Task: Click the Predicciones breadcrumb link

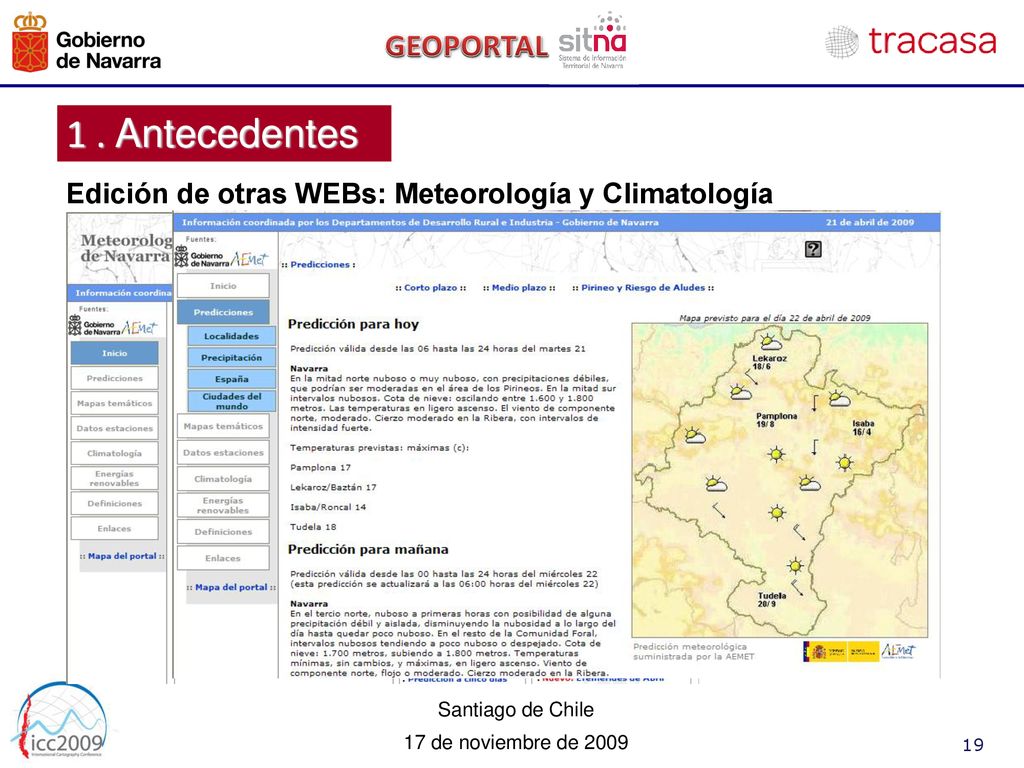Action: [320, 264]
